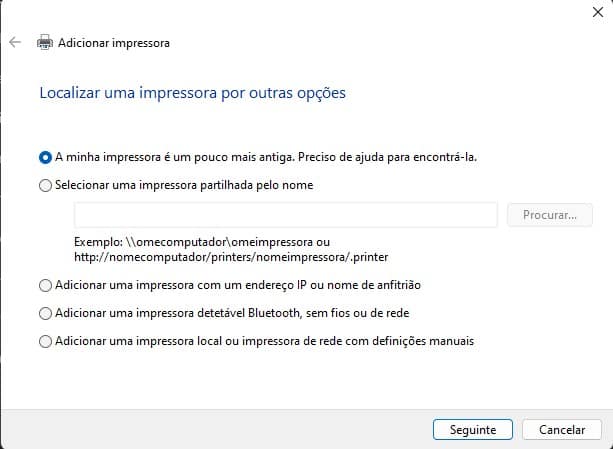Click the Adicionar impressora title text

point(114,43)
